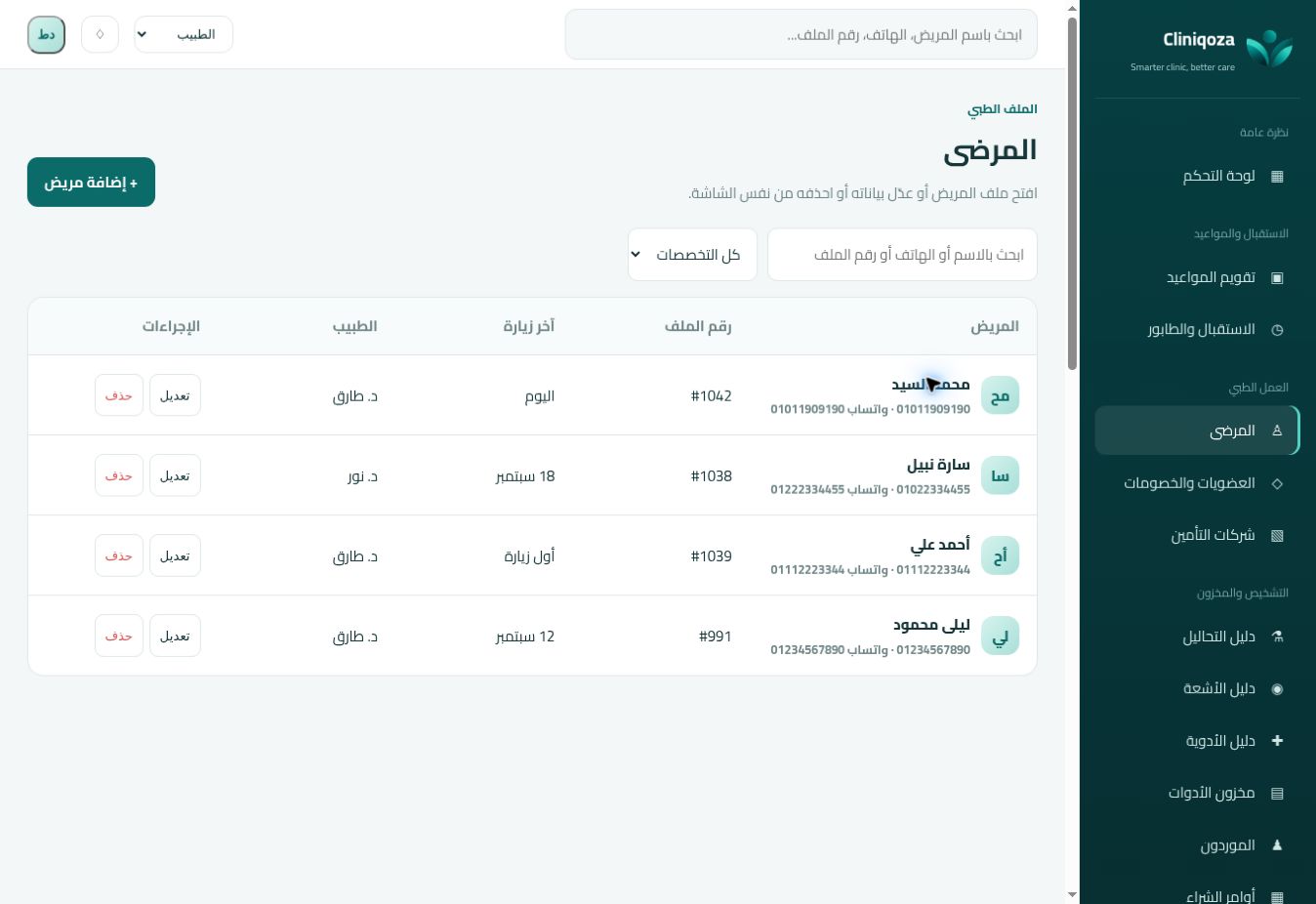Edit the أحمد علي patient record

pyautogui.click(x=175, y=555)
